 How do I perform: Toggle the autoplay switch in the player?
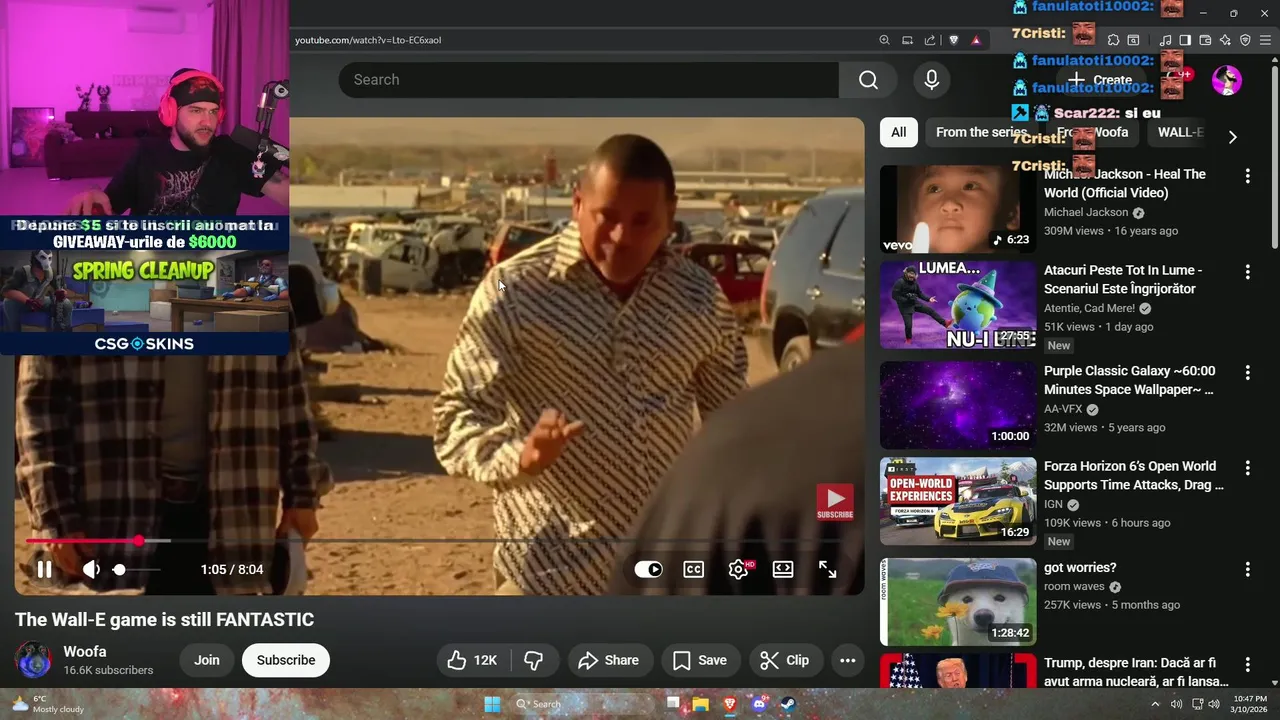point(648,569)
